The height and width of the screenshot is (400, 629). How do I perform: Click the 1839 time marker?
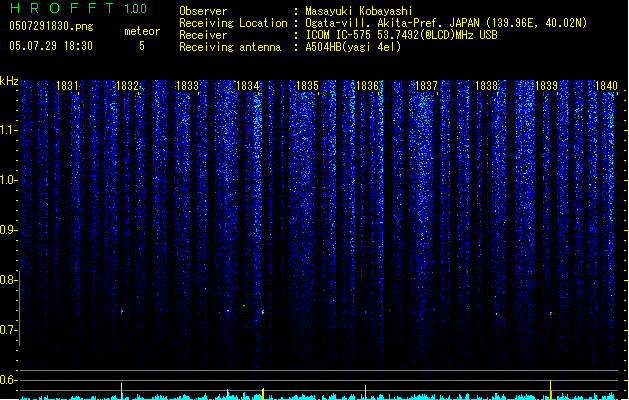pyautogui.click(x=546, y=86)
